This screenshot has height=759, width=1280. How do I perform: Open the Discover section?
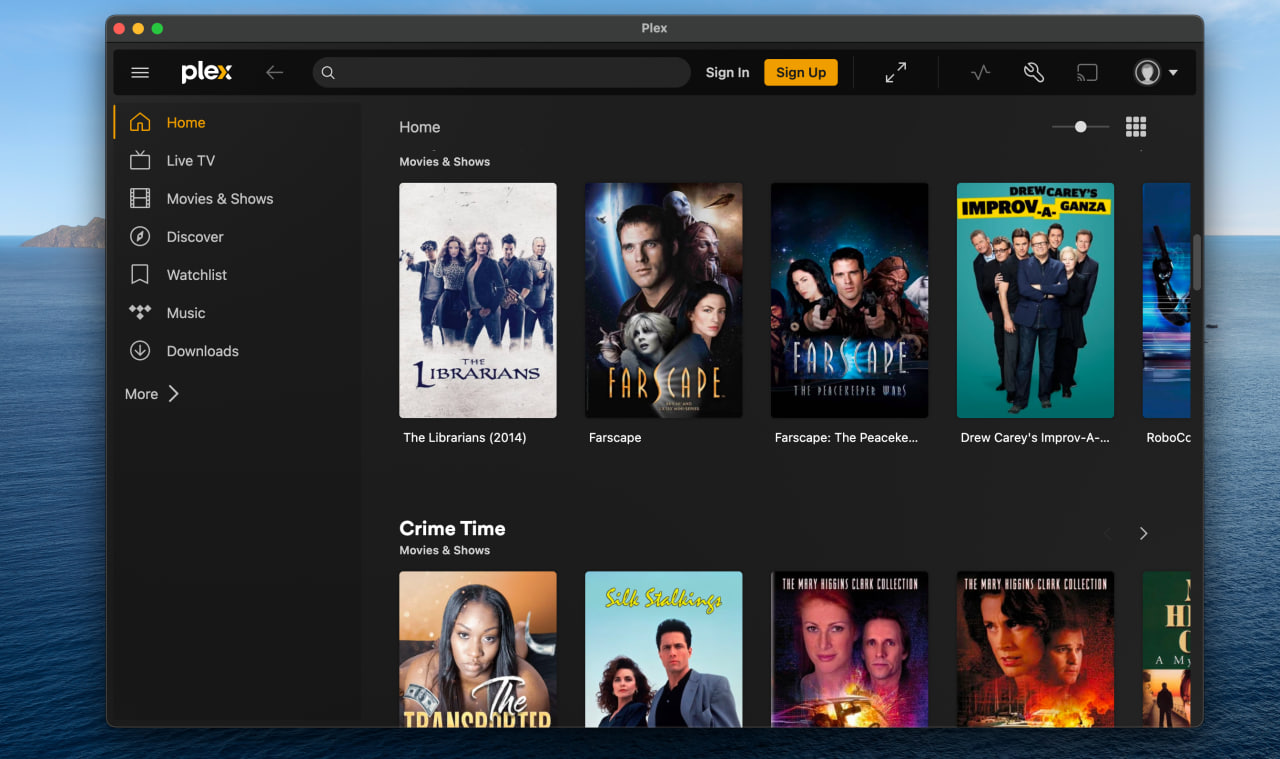point(194,236)
